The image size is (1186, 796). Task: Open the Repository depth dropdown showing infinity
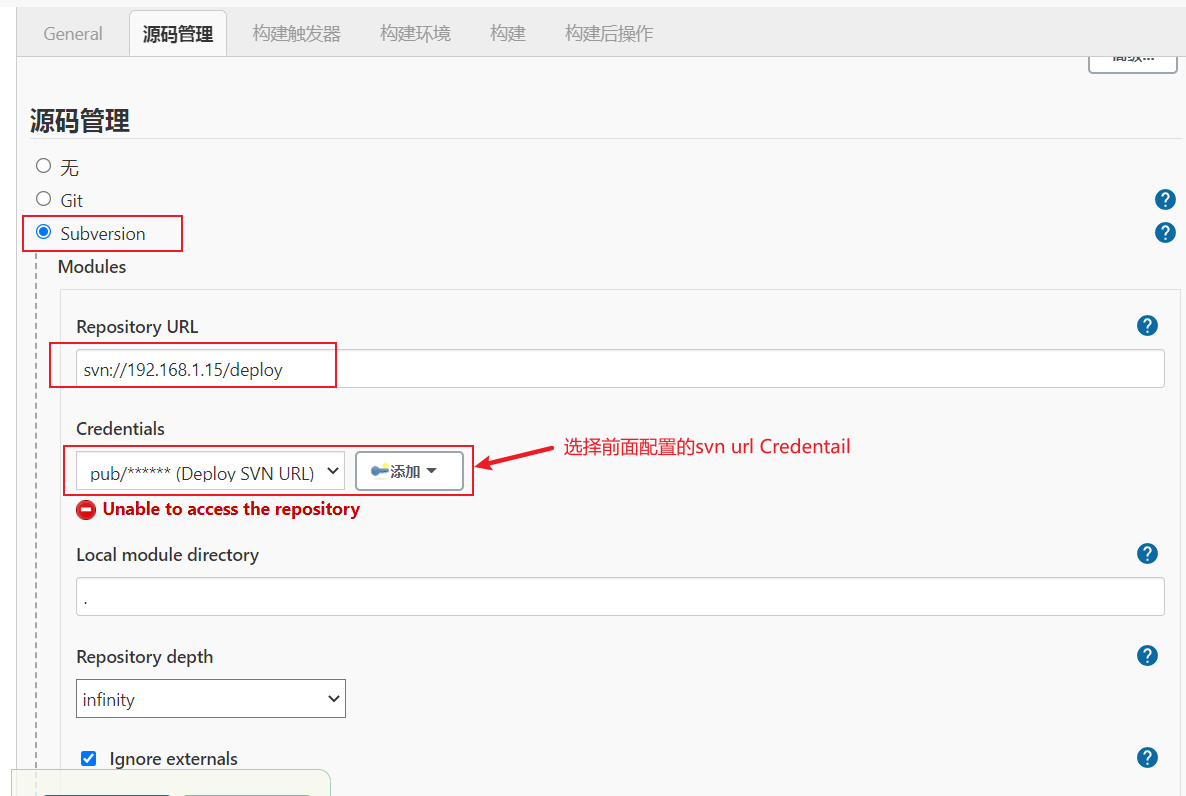point(210,699)
